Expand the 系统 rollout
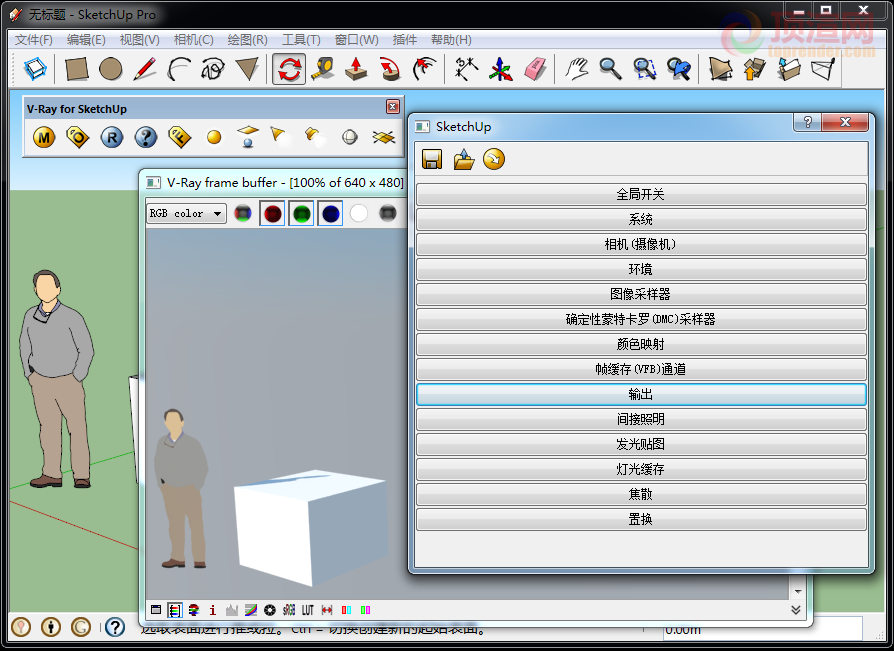 (x=641, y=219)
